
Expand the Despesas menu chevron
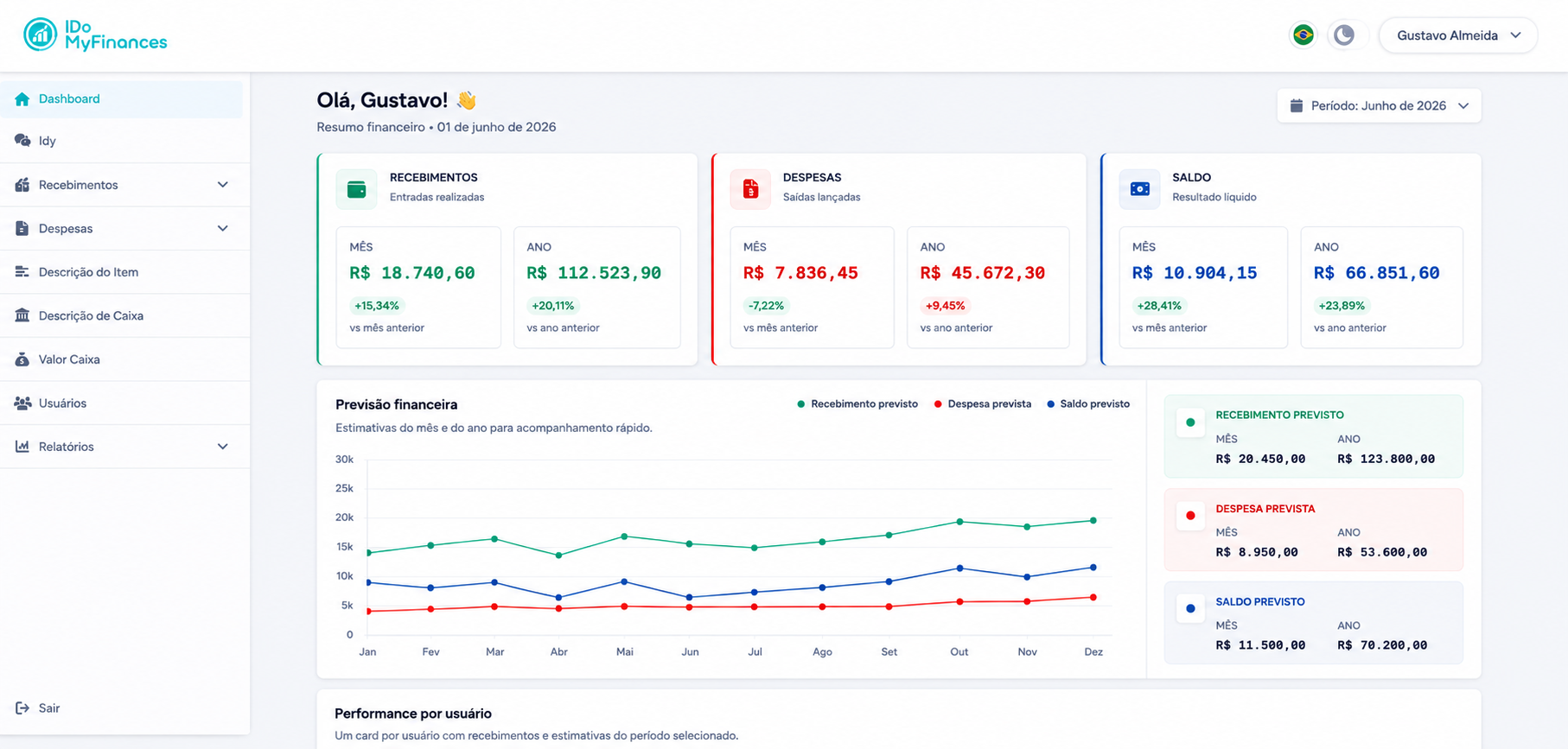coord(223,229)
